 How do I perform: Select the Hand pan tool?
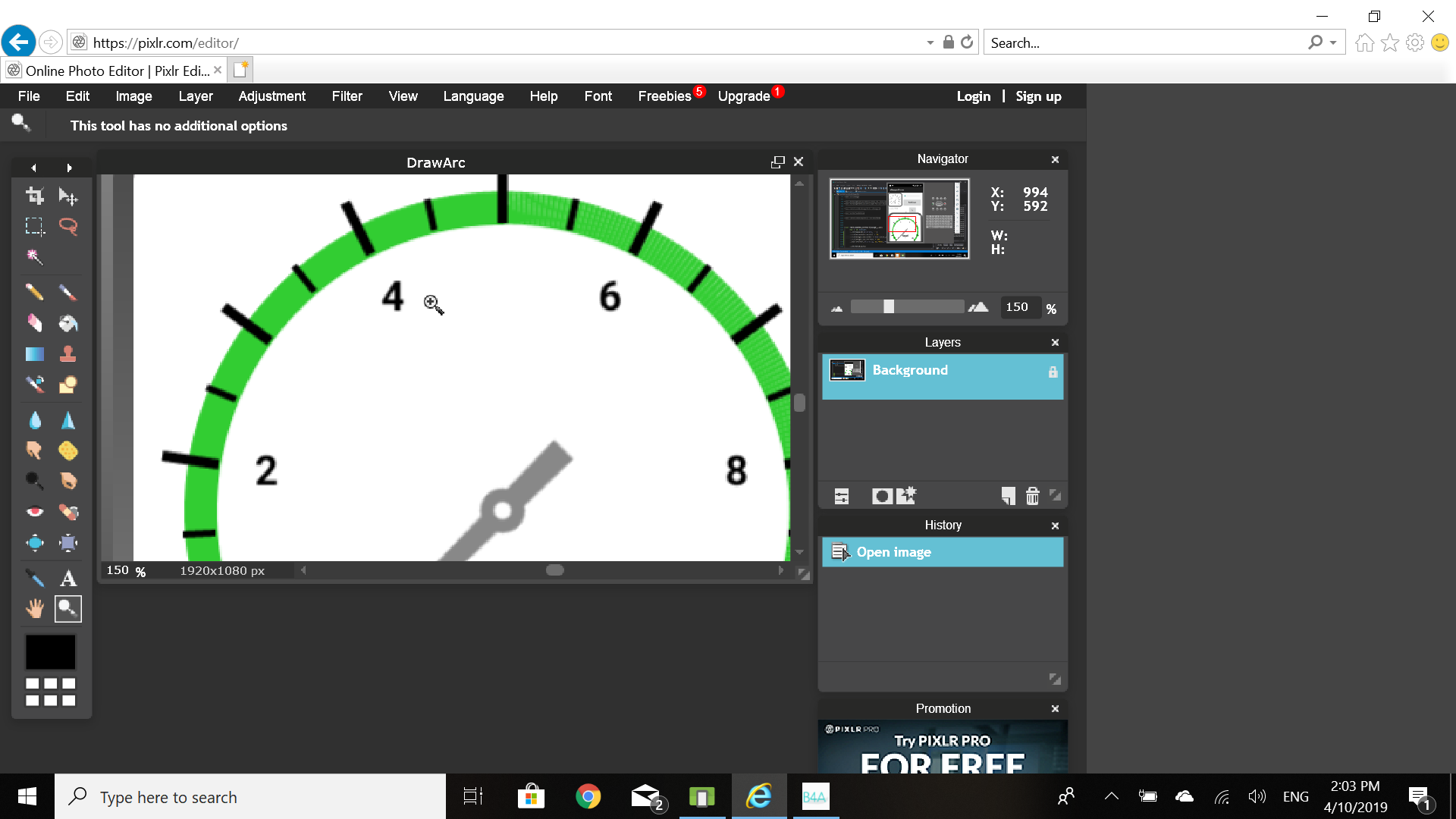pyautogui.click(x=35, y=609)
